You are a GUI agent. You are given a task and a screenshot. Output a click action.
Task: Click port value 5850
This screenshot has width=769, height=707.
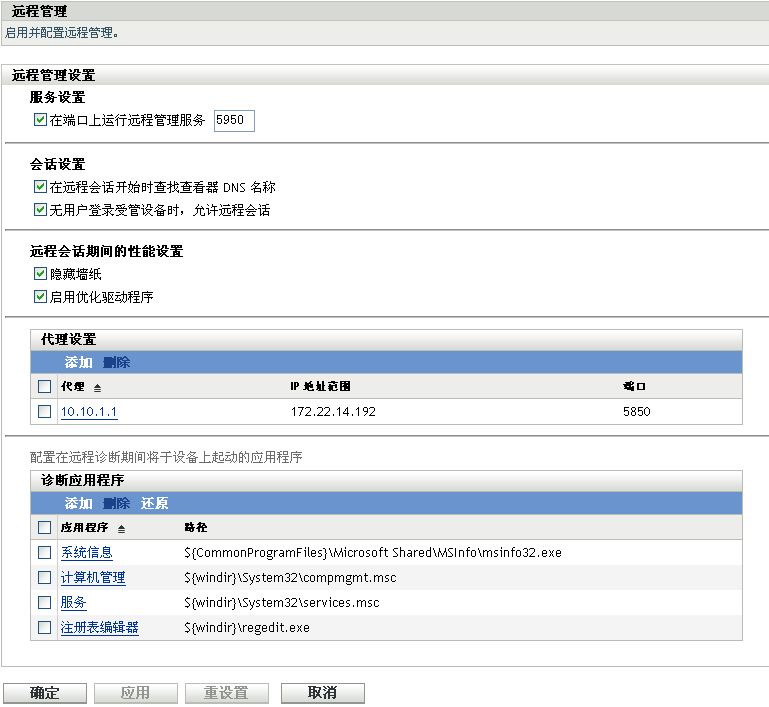(637, 411)
